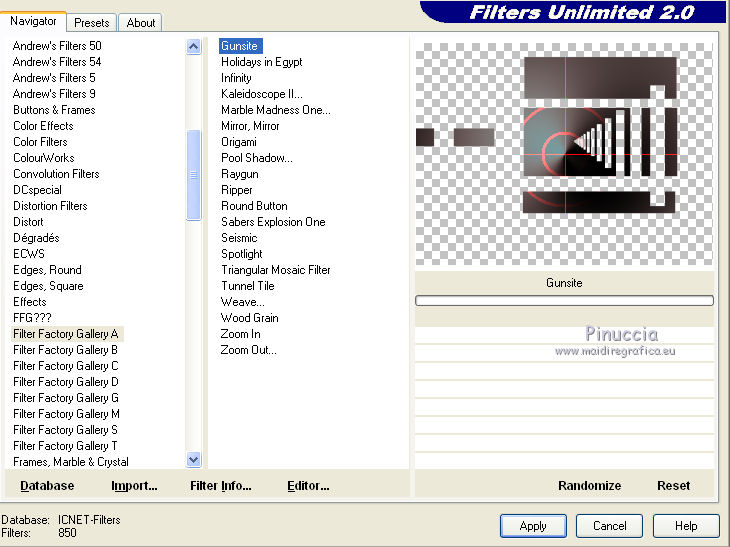Image resolution: width=730 pixels, height=547 pixels.
Task: Choose the Infinity filter
Action: tap(236, 78)
